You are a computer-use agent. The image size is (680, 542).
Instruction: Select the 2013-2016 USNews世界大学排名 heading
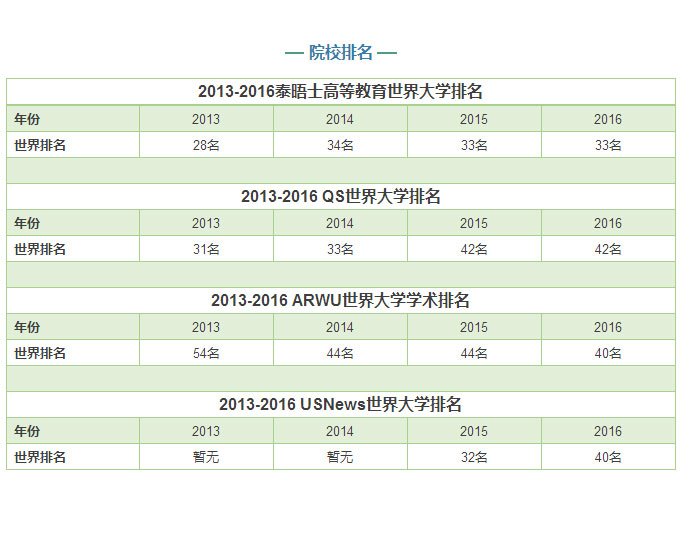point(340,405)
